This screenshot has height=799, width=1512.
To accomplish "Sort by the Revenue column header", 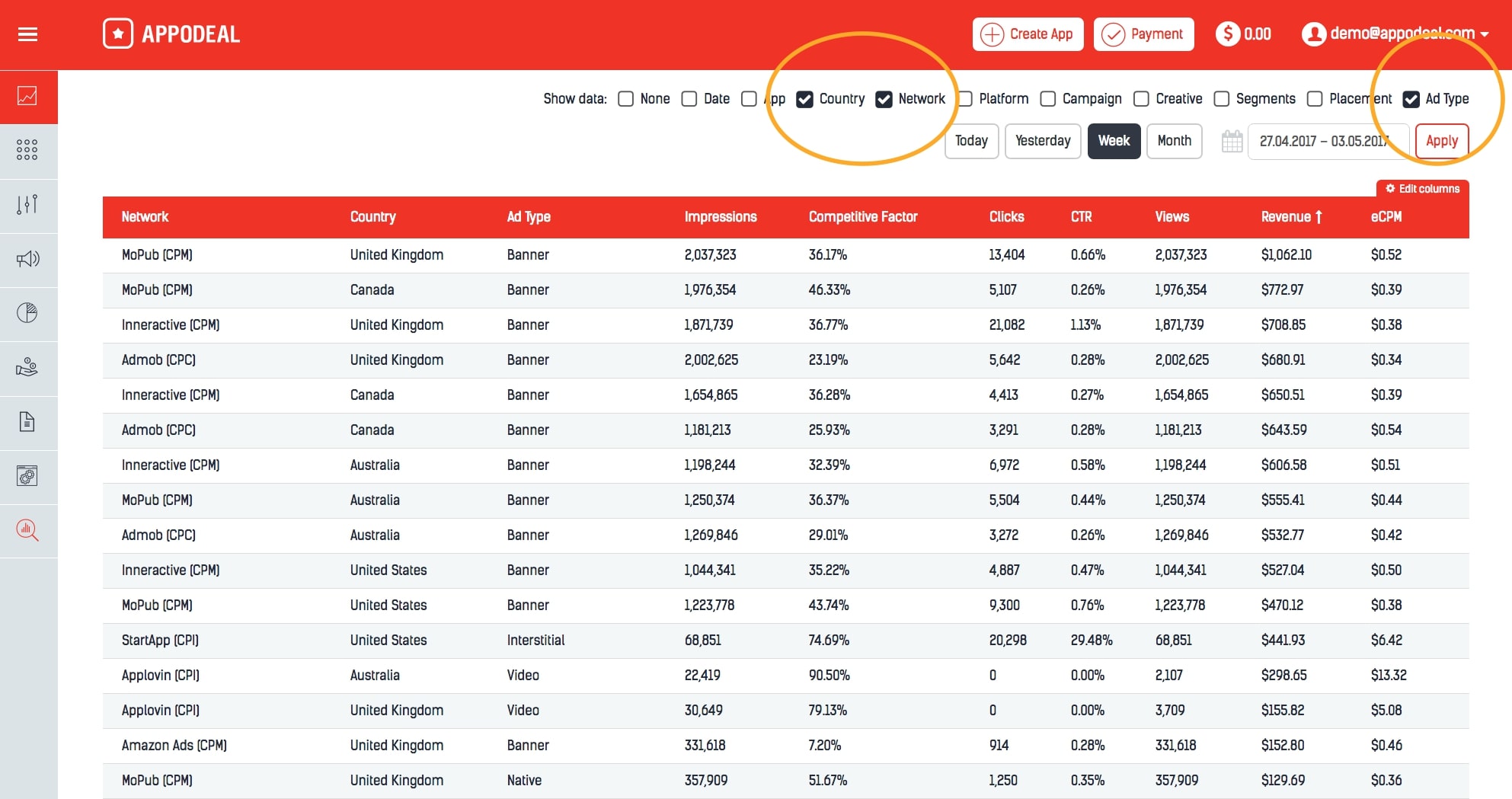I will pyautogui.click(x=1291, y=217).
